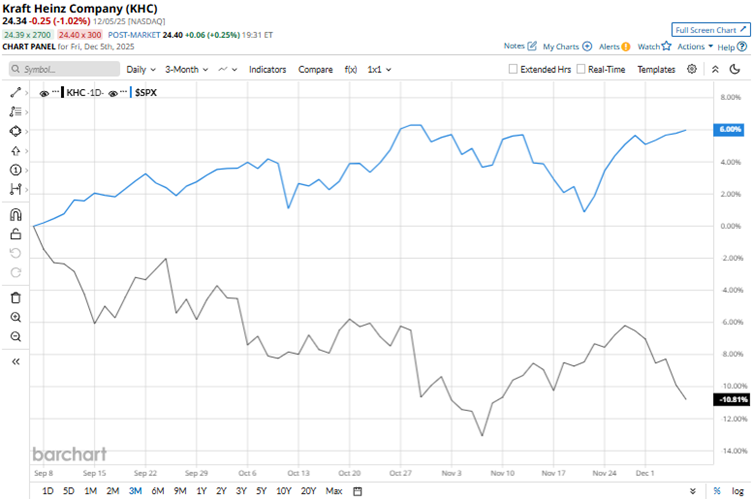Select the 2M time range

(x=113, y=491)
